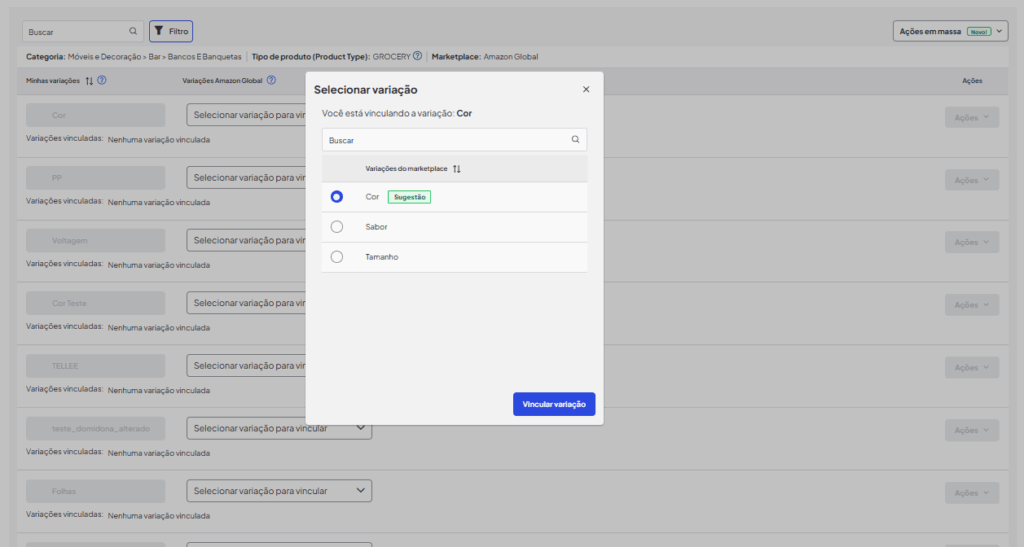The image size is (1024, 547).
Task: Click the magnifier icon in top search box
Action: 133,31
